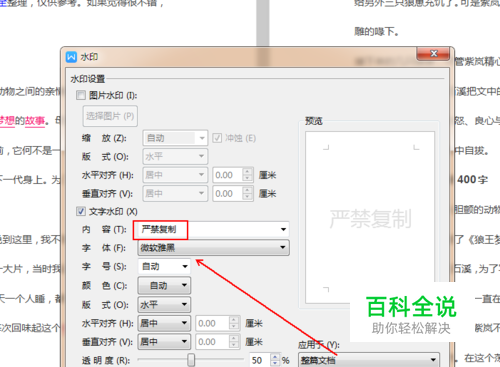This screenshot has height=367, width=500.
Task: Click the text horizontal offset stepper arrows
Action: coord(234,323)
